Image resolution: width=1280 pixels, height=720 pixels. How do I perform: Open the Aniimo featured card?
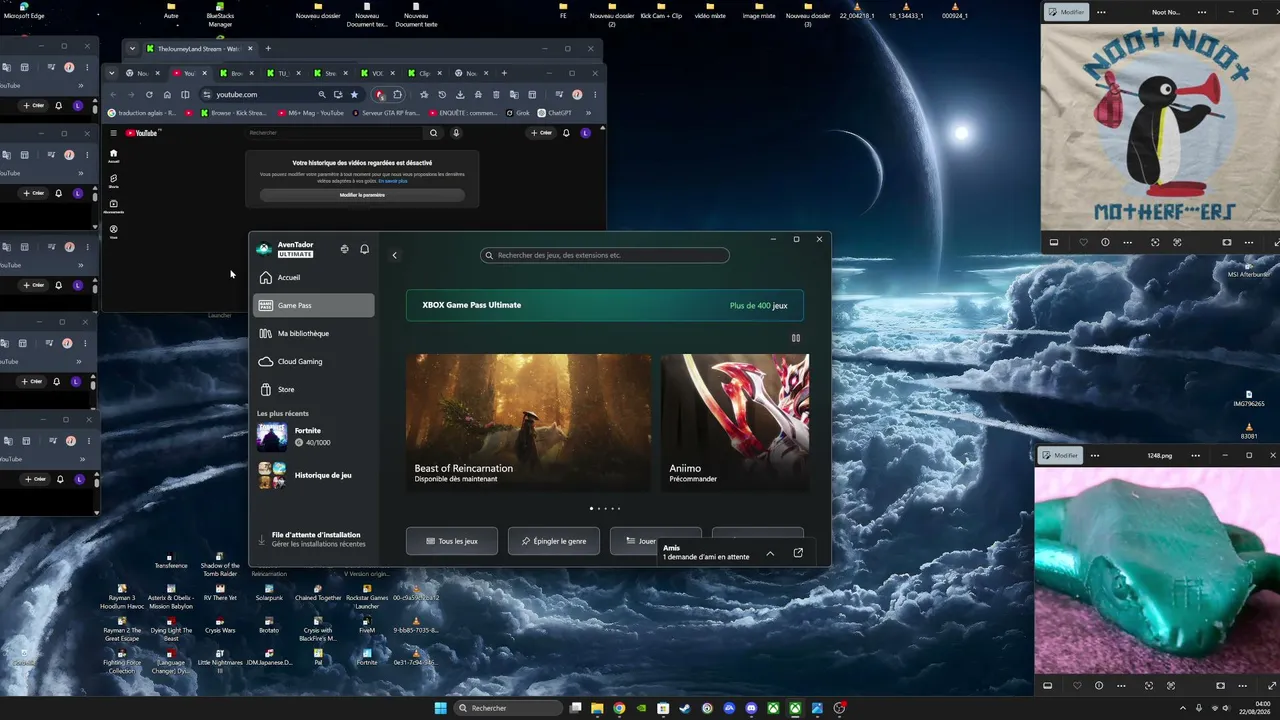(x=735, y=423)
